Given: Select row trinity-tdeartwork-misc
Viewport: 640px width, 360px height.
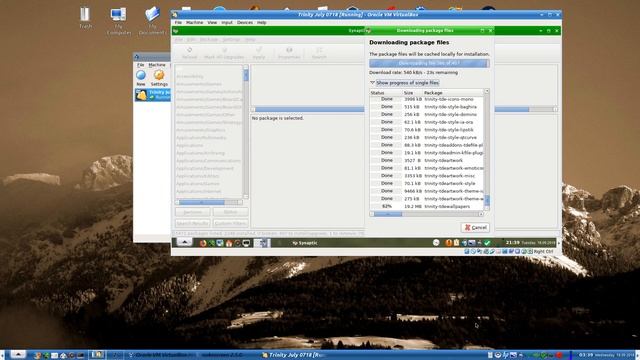Looking at the screenshot, I should [427, 176].
